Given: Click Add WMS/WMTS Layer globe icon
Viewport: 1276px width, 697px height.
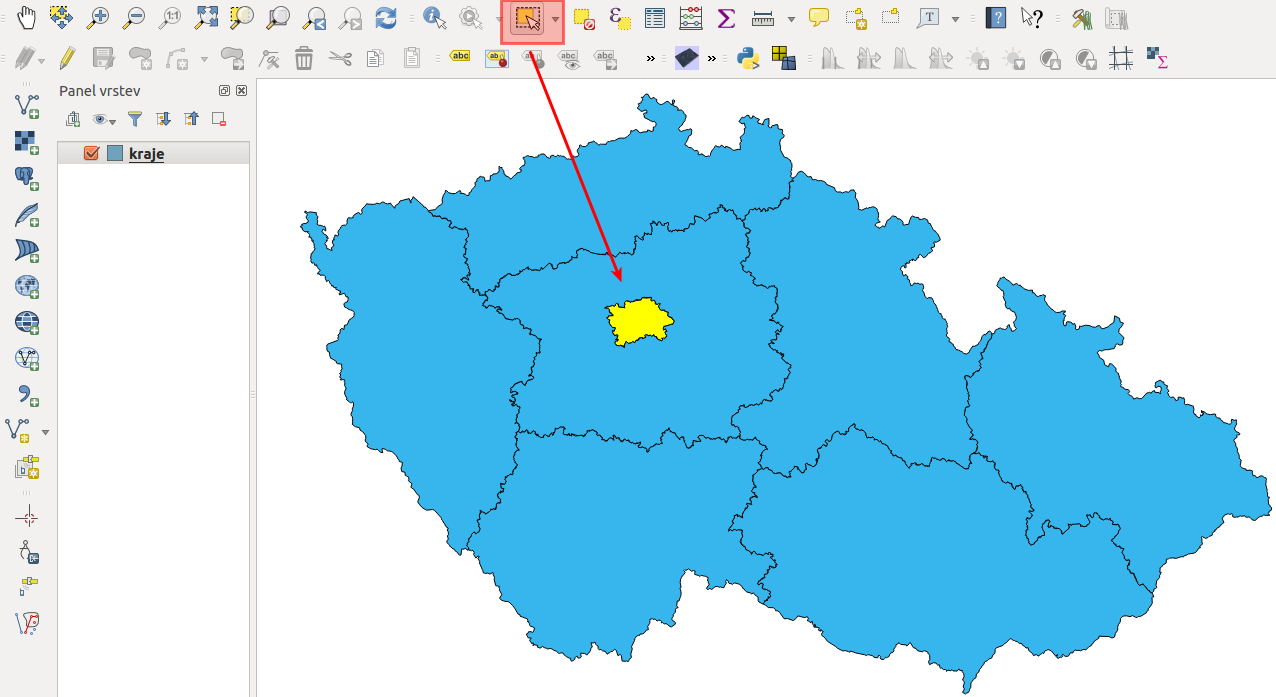Looking at the screenshot, I should click(27, 286).
